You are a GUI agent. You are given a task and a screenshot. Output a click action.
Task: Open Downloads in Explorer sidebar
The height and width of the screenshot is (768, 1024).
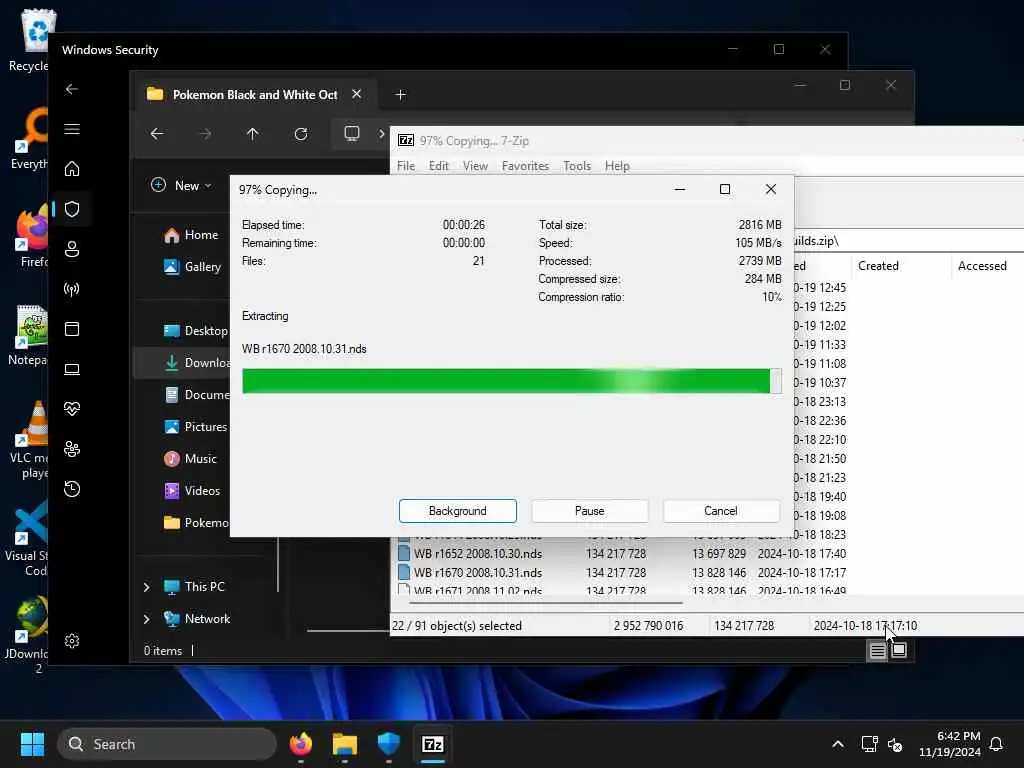183,363
